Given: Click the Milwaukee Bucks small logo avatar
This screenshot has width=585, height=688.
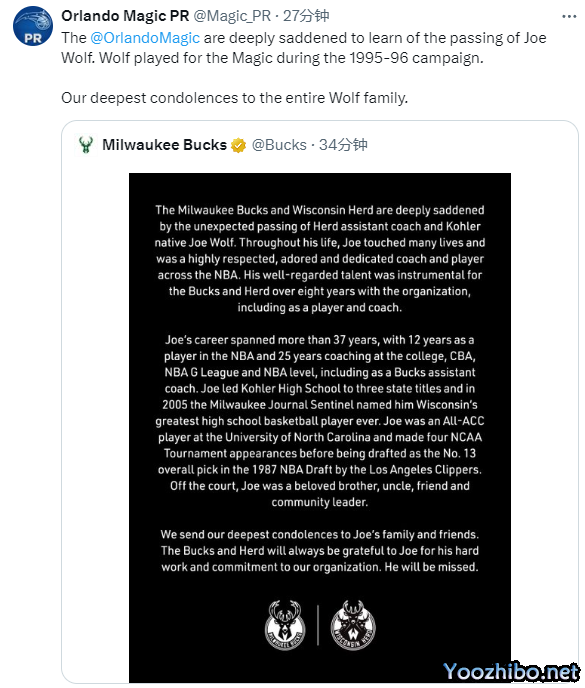Looking at the screenshot, I should (x=86, y=145).
